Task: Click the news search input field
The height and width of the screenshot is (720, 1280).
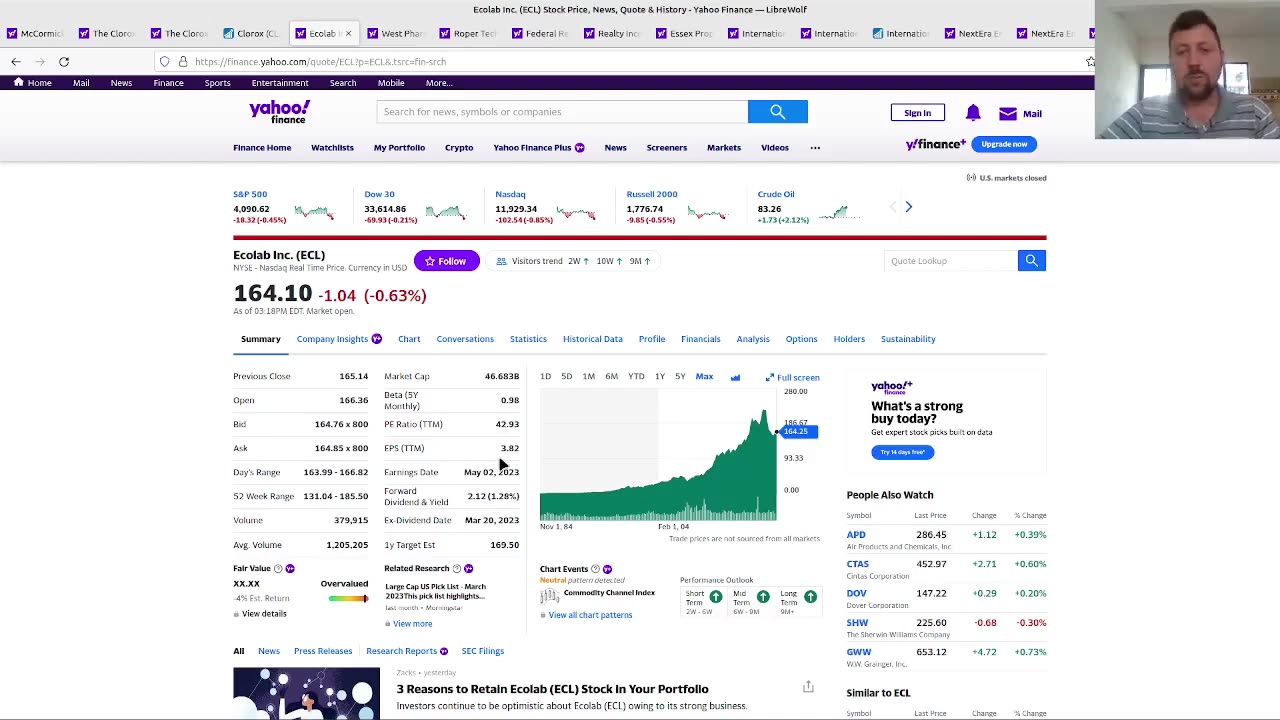Action: tap(562, 112)
